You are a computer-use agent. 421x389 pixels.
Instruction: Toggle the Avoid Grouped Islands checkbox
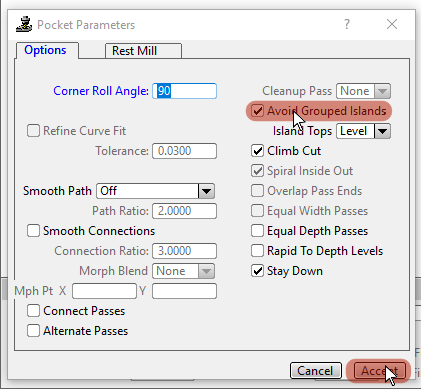(257, 111)
